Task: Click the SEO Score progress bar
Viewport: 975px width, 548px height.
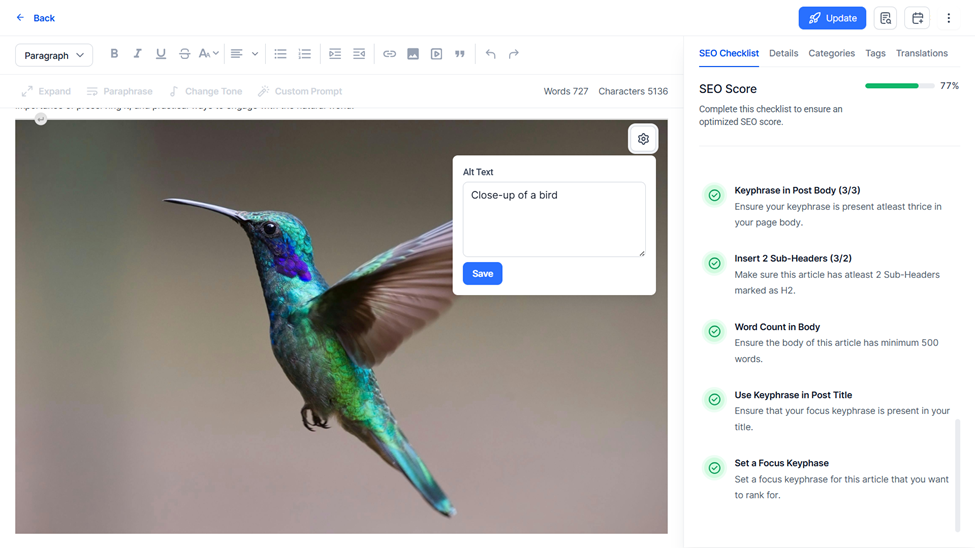Action: click(x=899, y=86)
